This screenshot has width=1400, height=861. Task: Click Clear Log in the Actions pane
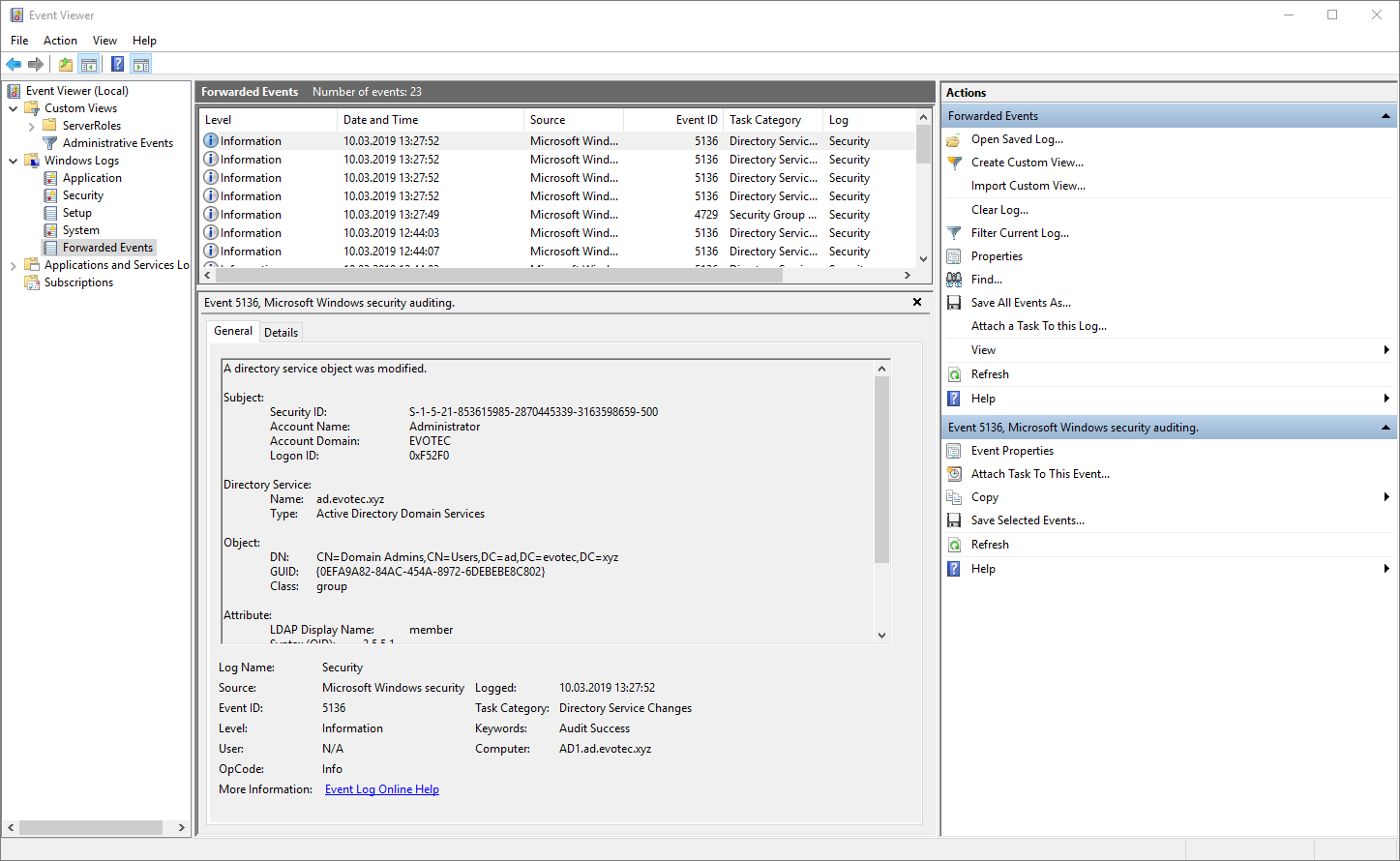click(999, 209)
